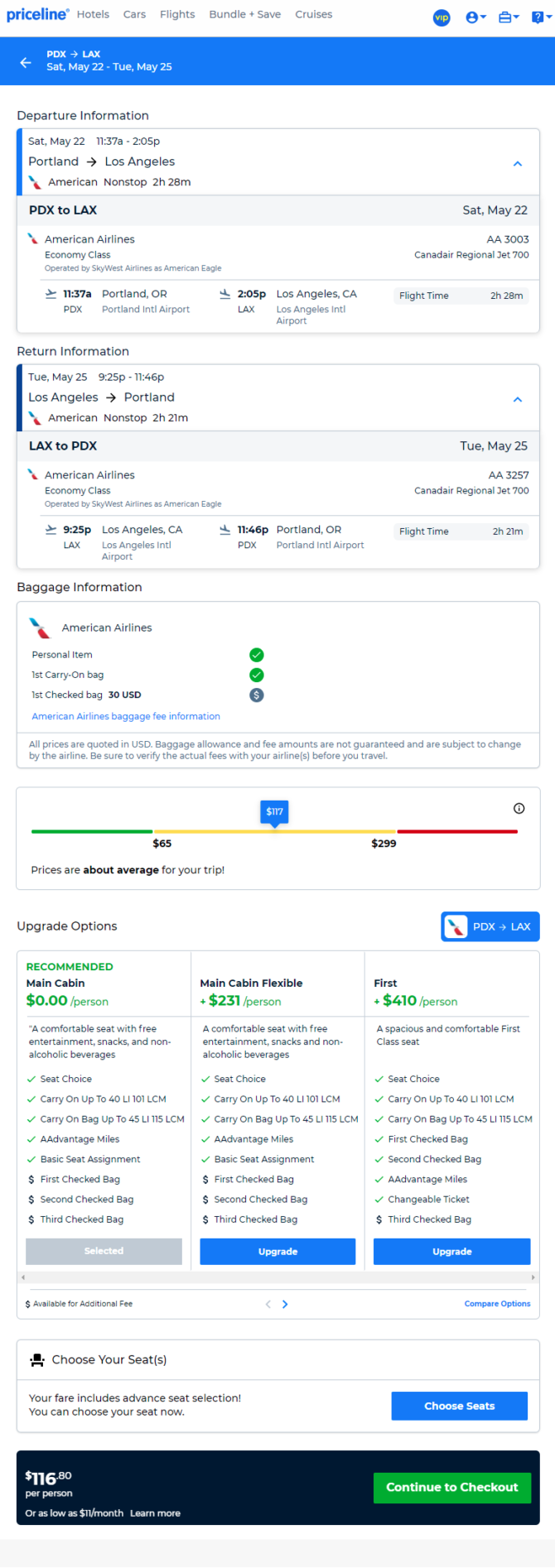The image size is (555, 1568).
Task: Click the Personal Item green checkmark
Action: pyautogui.click(x=257, y=654)
